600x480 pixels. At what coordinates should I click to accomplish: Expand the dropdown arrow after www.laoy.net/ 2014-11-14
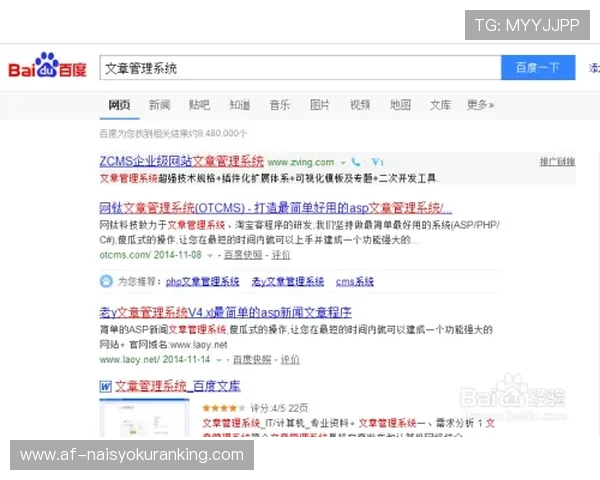coord(219,360)
